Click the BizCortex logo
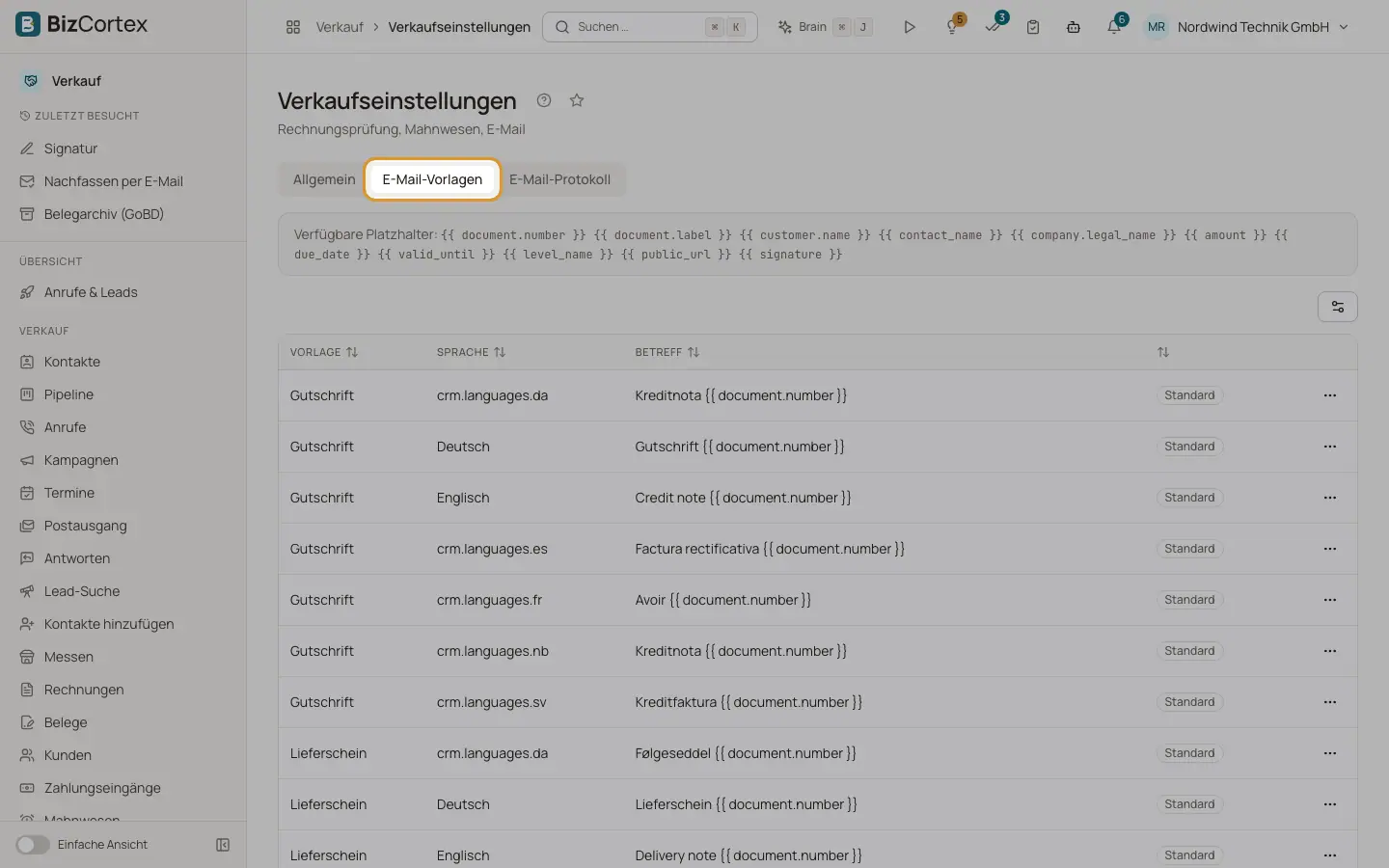Screen dimensions: 1389x868 [82, 24]
